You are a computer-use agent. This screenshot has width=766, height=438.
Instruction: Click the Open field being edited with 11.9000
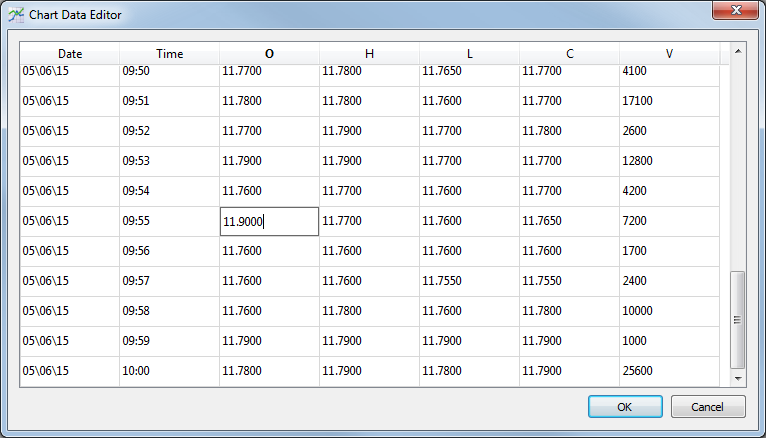(x=269, y=221)
